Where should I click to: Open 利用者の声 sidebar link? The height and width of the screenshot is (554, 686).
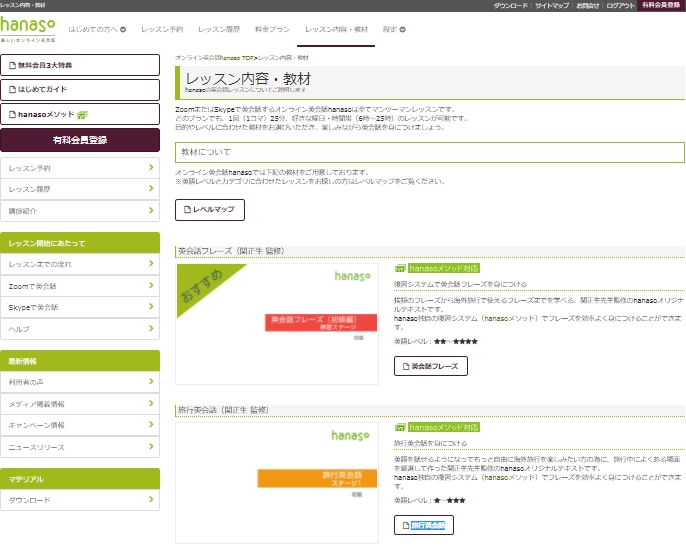pos(80,382)
